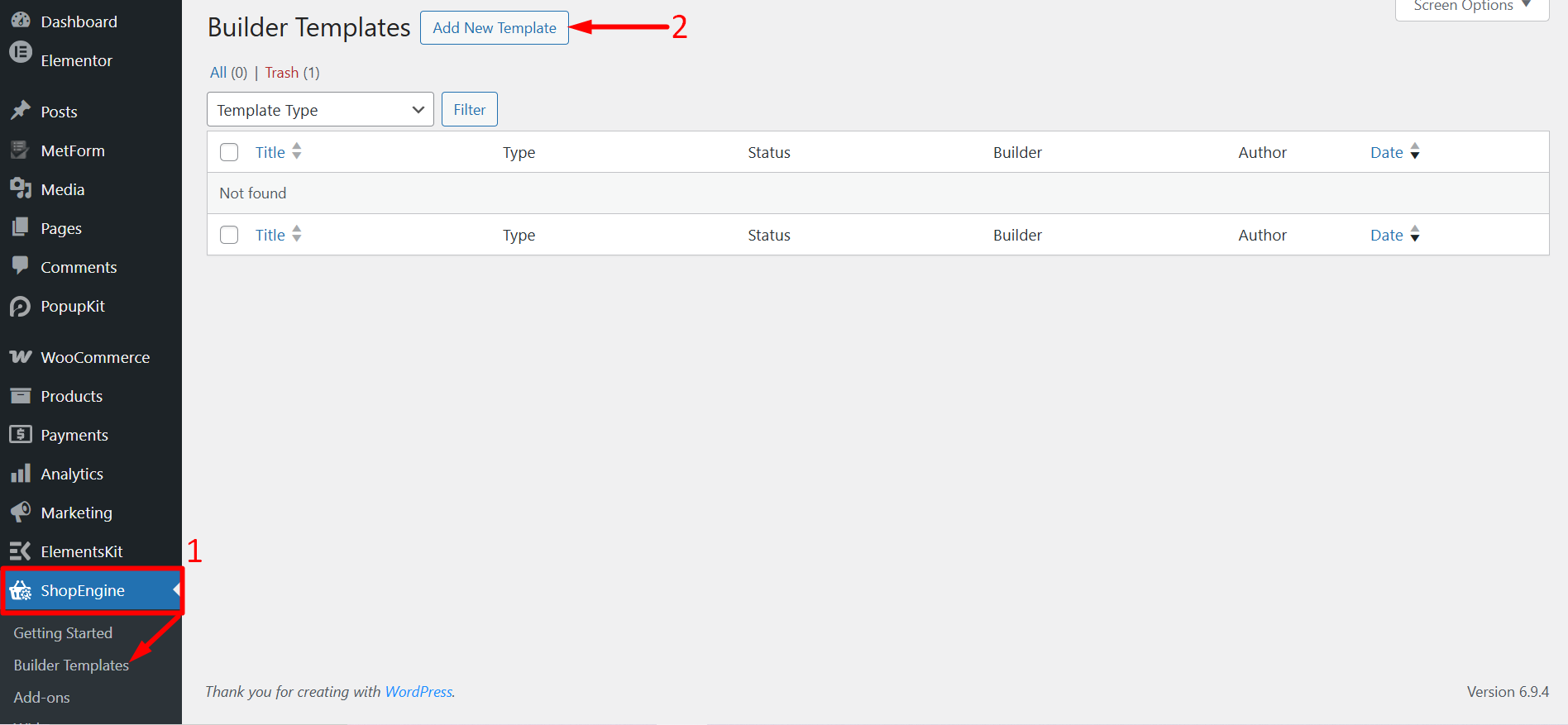The height and width of the screenshot is (725, 1568).
Task: Click the 'Not found' table message
Action: 253,193
